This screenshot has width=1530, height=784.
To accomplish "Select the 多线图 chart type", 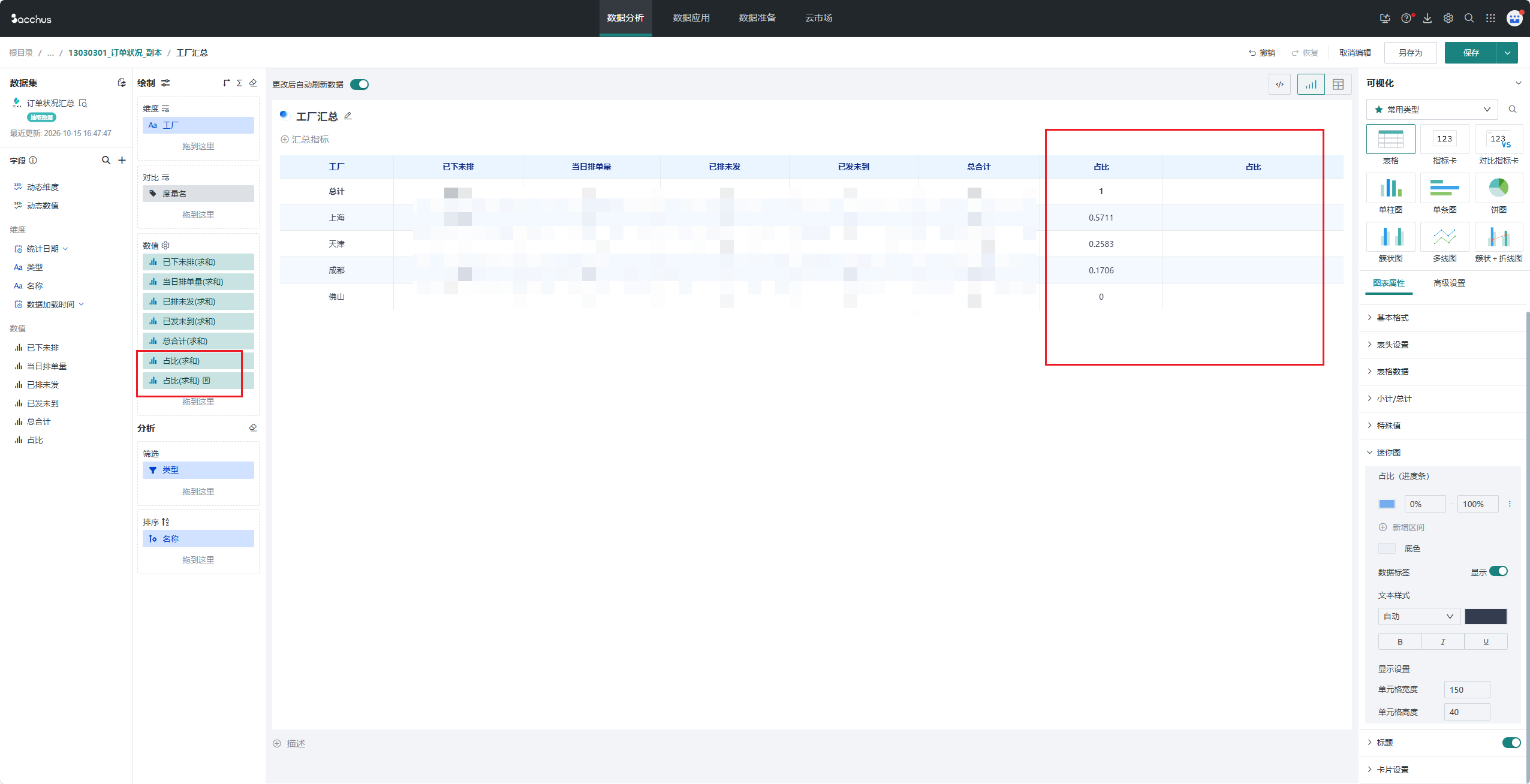I will pyautogui.click(x=1445, y=242).
